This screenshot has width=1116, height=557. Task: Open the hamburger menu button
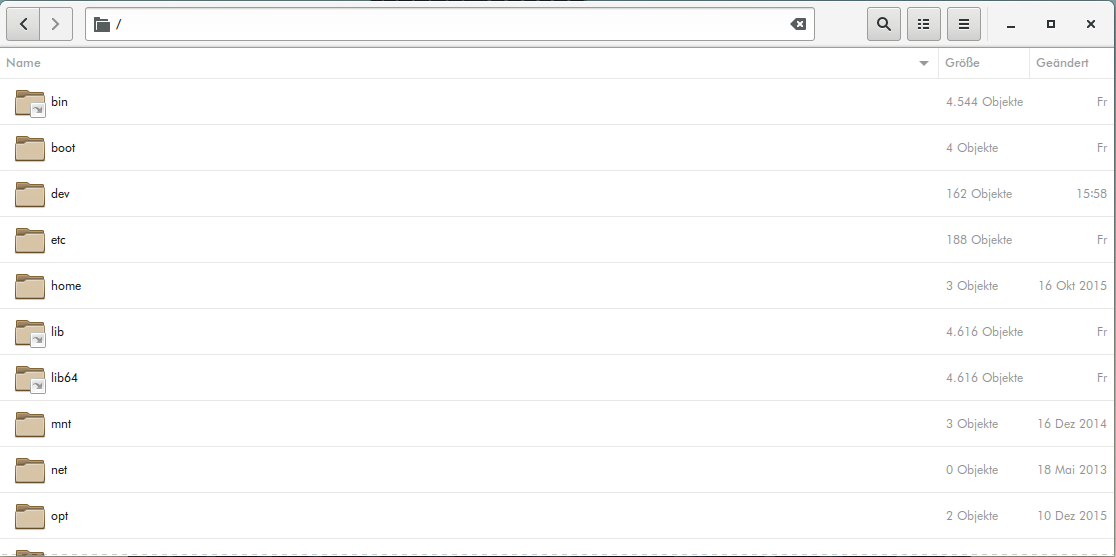tap(964, 24)
